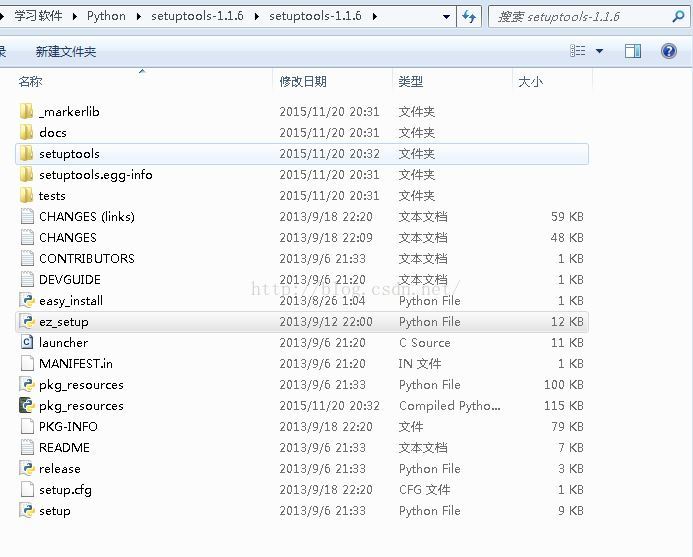
Task: Go to the 学习软件 breadcrumb folder
Action: pyautogui.click(x=38, y=16)
